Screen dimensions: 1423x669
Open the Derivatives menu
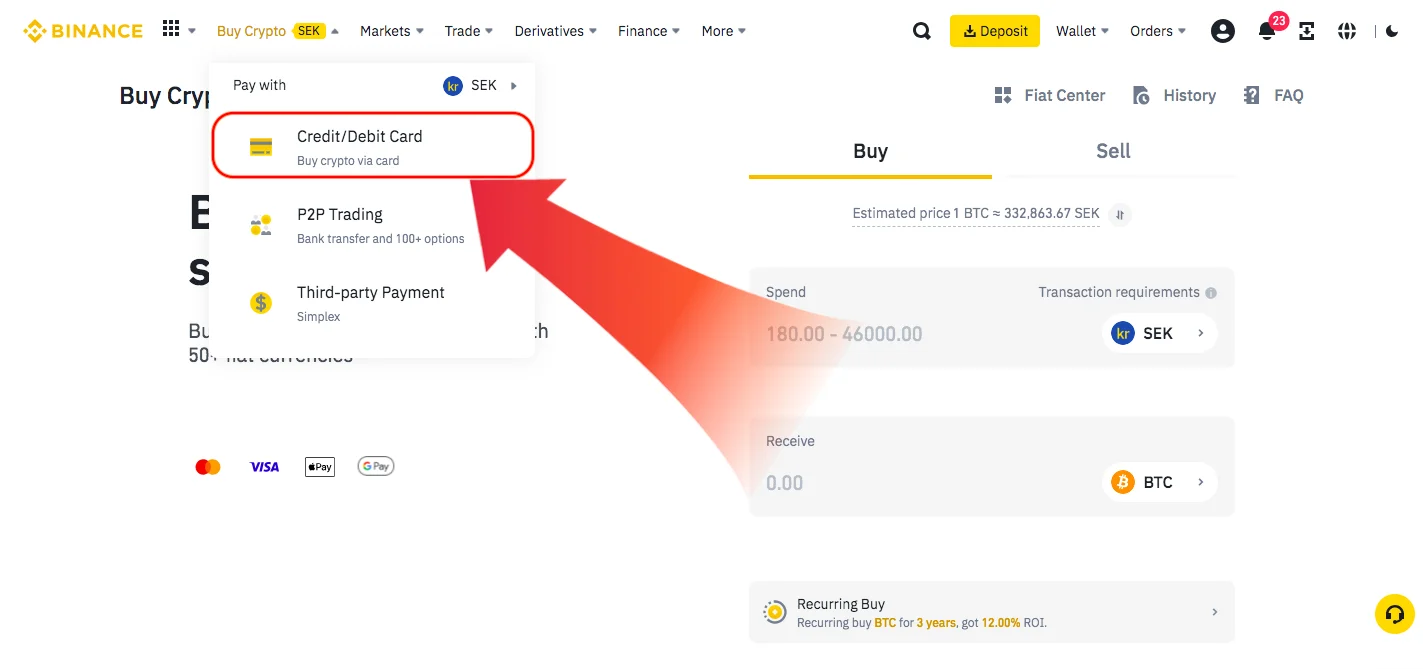(x=555, y=31)
